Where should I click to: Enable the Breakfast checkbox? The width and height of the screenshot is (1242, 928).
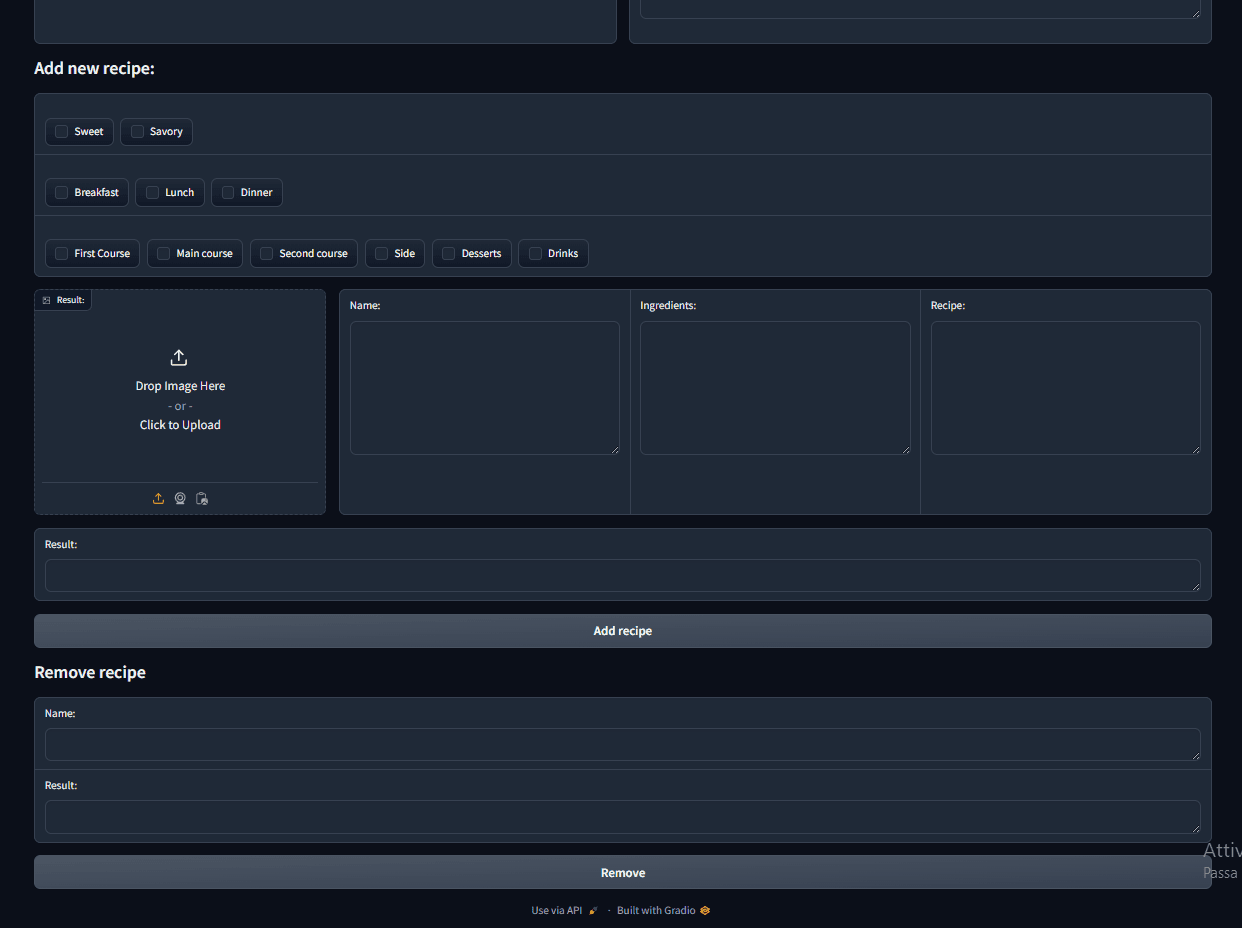click(x=62, y=193)
